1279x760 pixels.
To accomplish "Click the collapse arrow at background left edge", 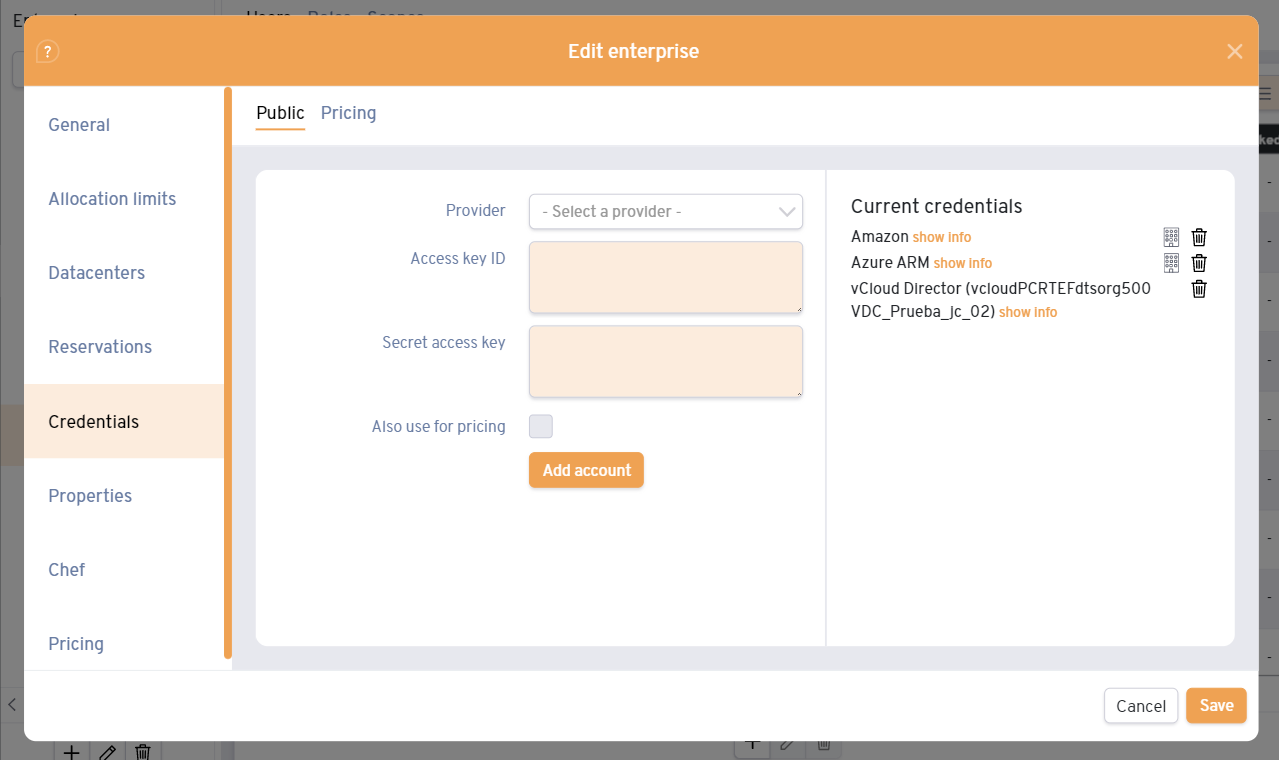I will pos(11,703).
